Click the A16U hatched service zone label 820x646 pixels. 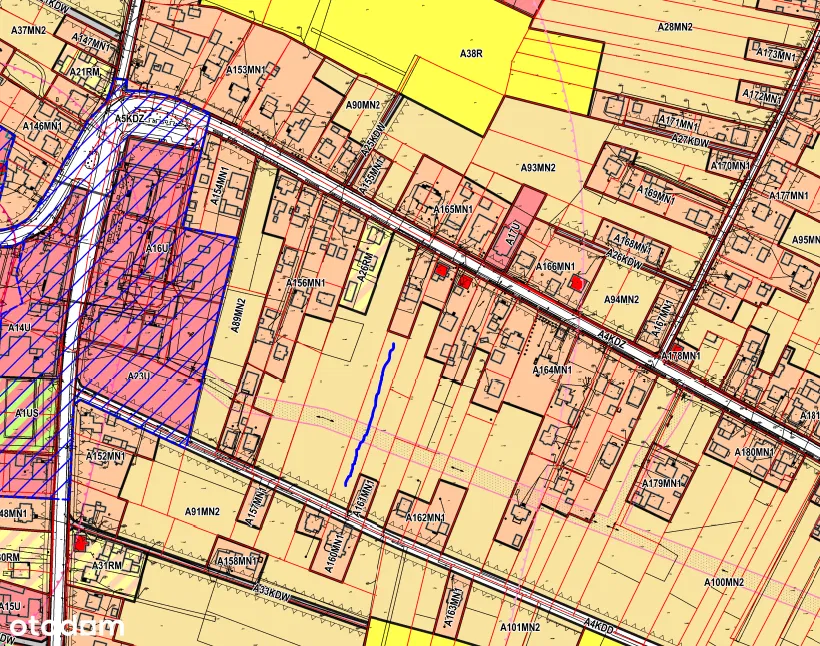pyautogui.click(x=159, y=248)
